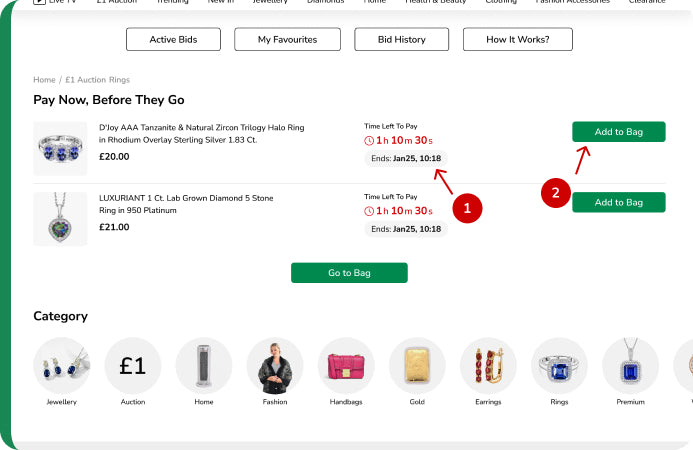693x450 pixels.
Task: Add the Tanzanite Trilogy ring to bag
Action: click(x=619, y=132)
